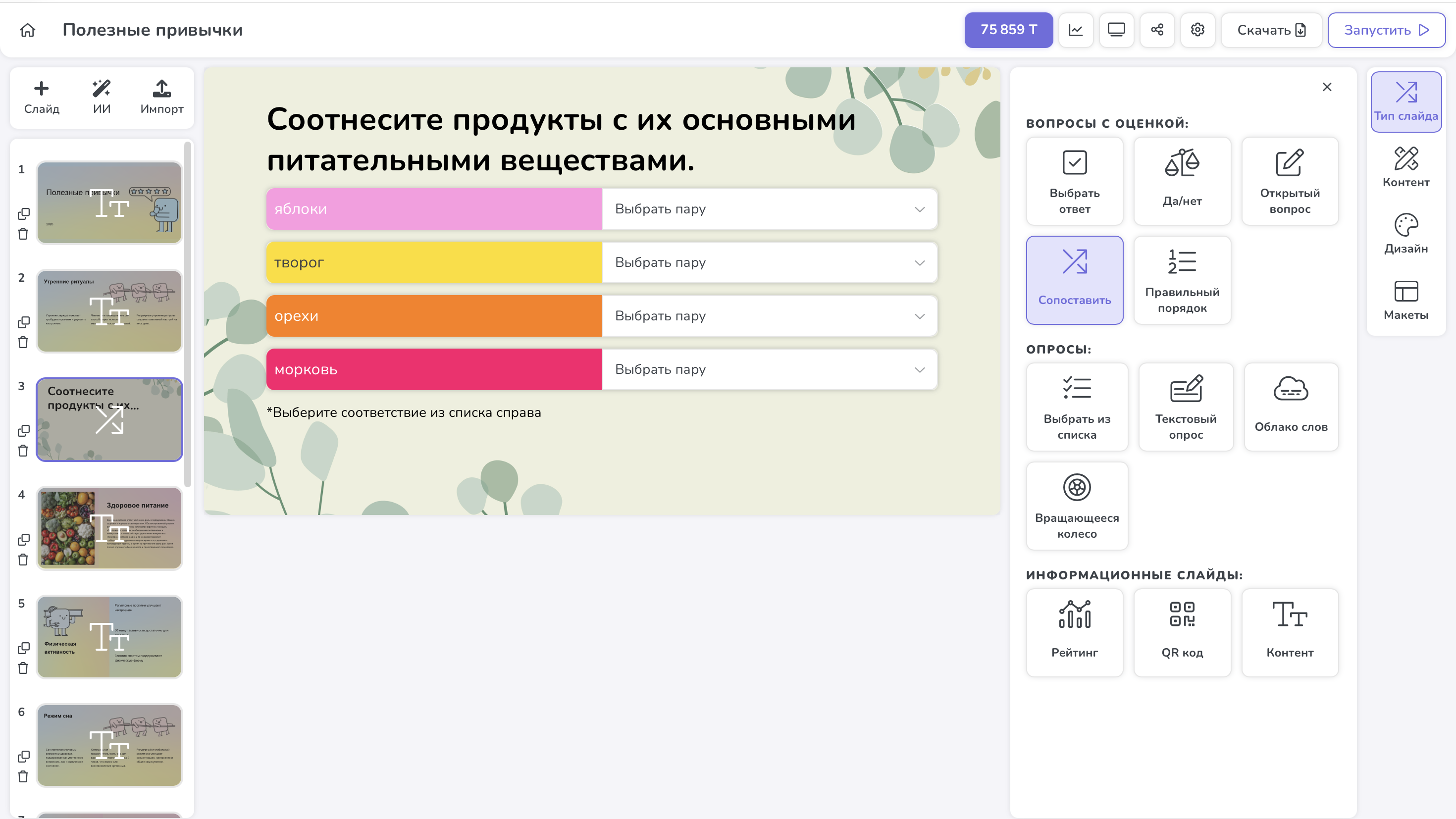Duplicate slide 3 using copy icon

pyautogui.click(x=23, y=431)
